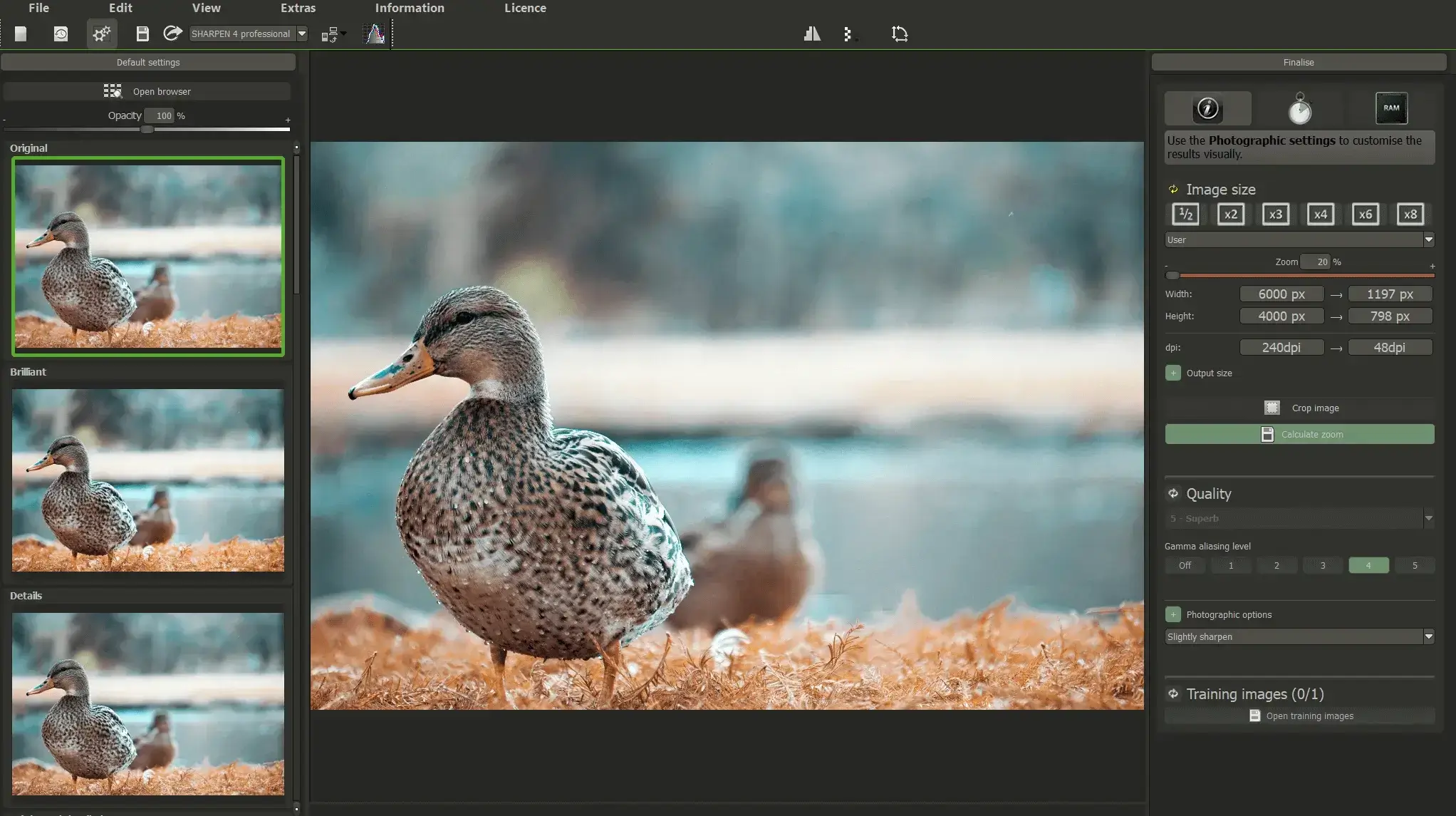Save the current image
1456x816 pixels.
(142, 33)
